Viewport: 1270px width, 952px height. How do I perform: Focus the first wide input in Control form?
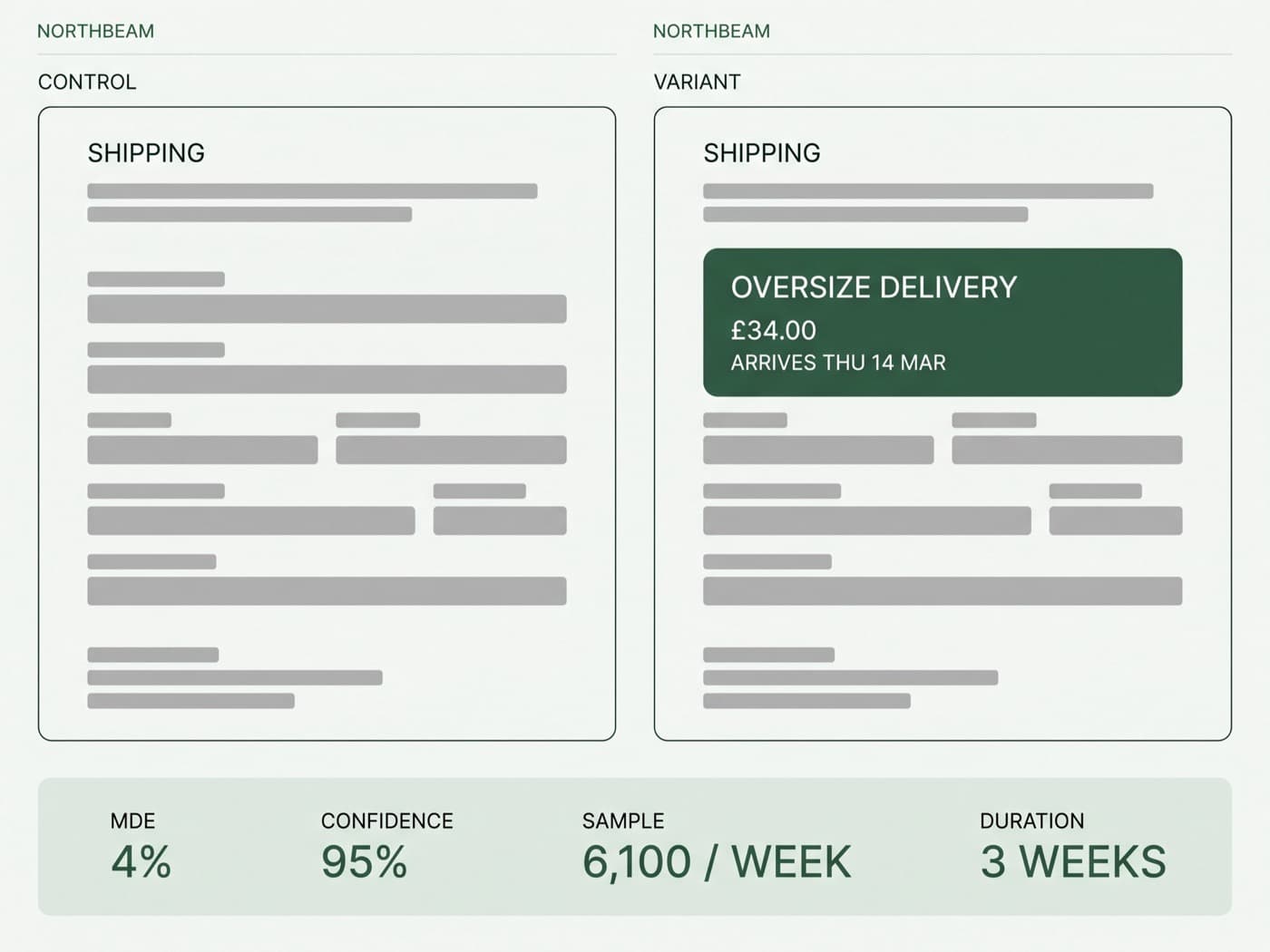click(x=327, y=309)
